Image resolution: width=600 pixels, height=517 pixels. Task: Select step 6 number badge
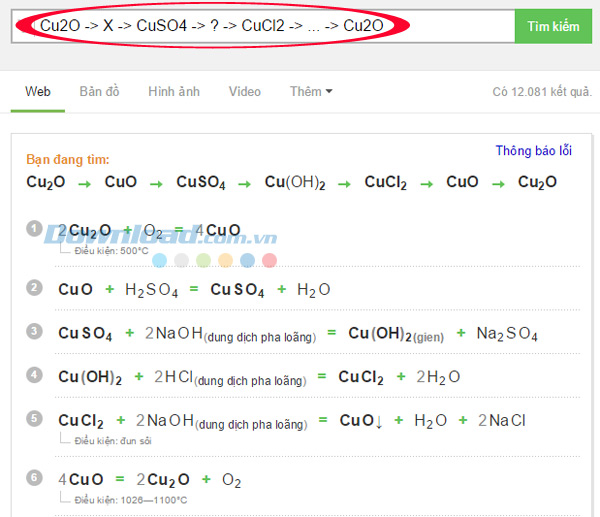coord(34,478)
